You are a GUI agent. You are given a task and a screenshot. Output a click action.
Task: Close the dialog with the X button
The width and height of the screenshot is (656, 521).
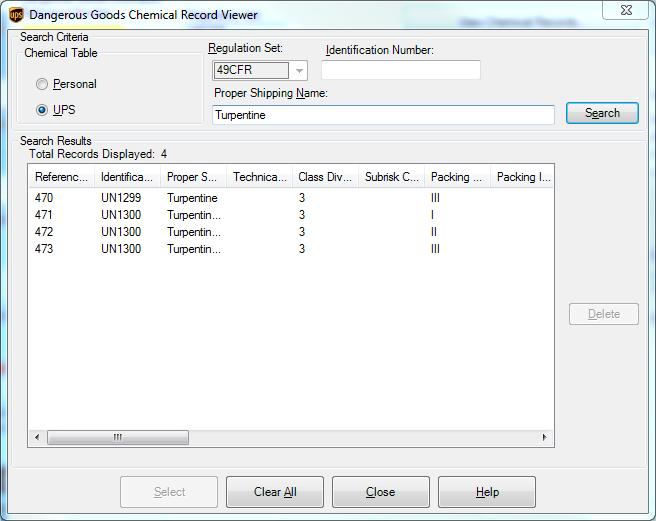click(x=626, y=10)
